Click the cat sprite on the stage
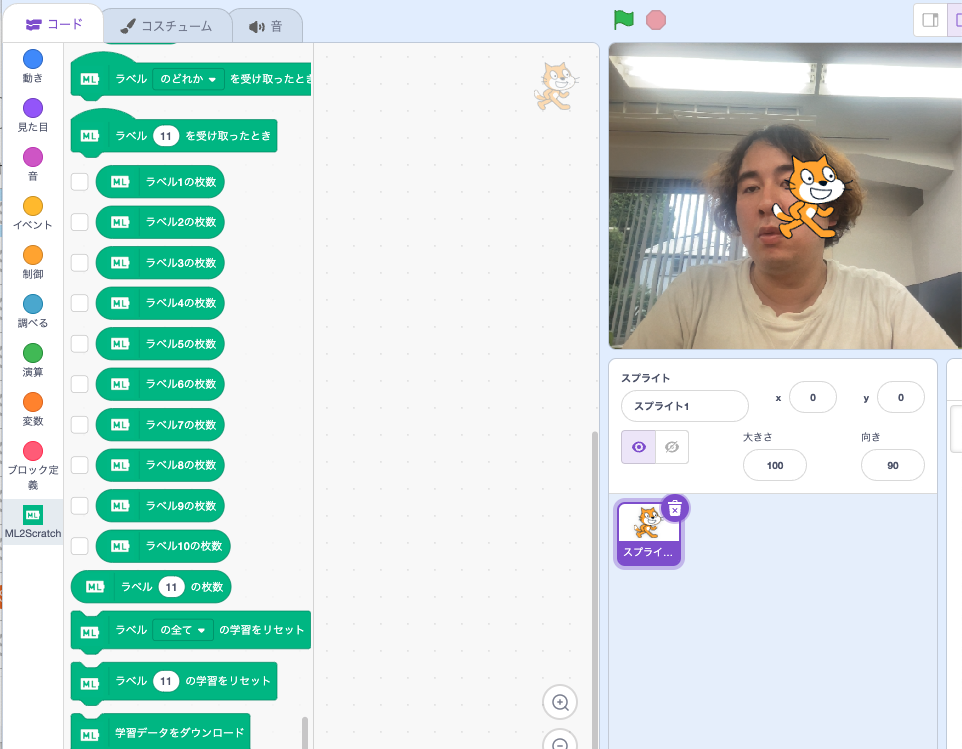 pyautogui.click(x=810, y=196)
